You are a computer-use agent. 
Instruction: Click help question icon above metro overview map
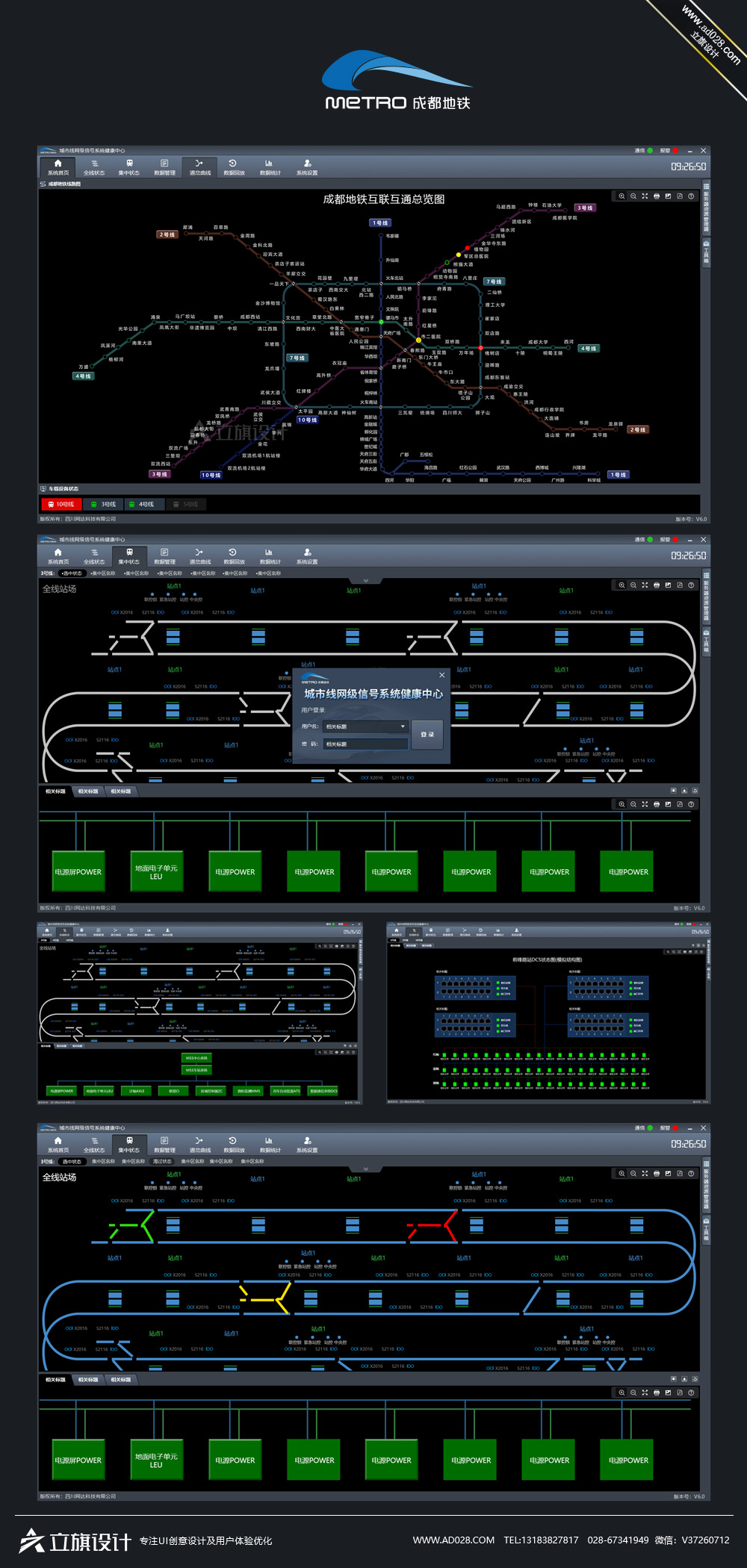pyautogui.click(x=691, y=196)
